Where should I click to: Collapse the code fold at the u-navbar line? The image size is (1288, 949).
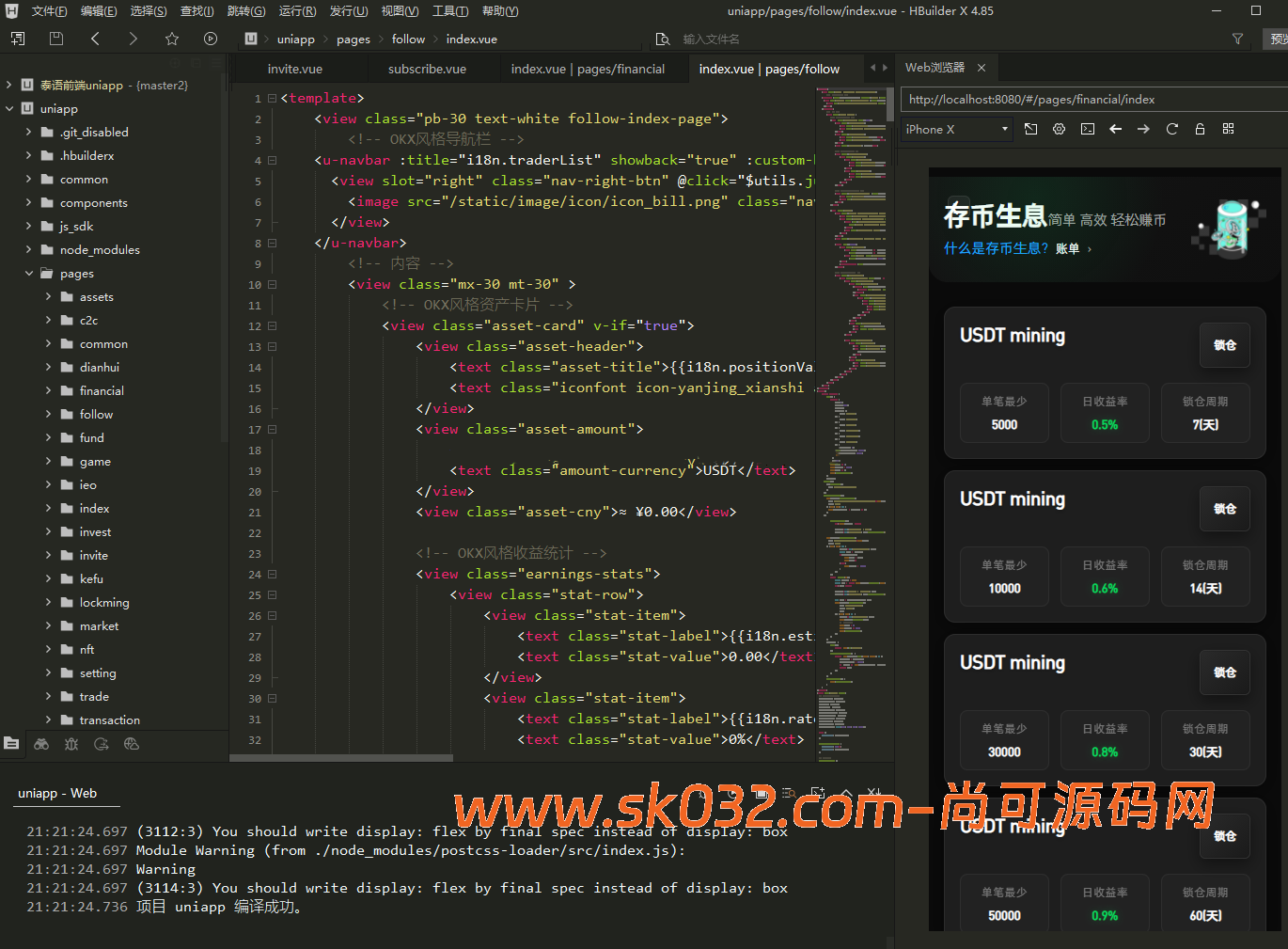pyautogui.click(x=270, y=160)
